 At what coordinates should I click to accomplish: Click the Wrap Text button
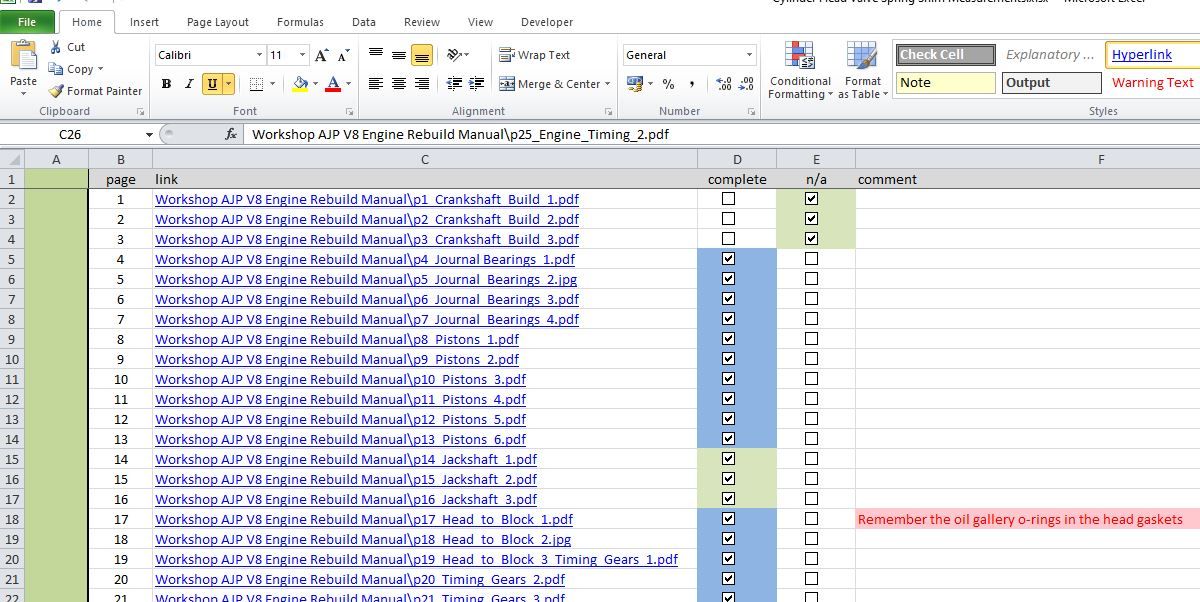click(x=535, y=55)
